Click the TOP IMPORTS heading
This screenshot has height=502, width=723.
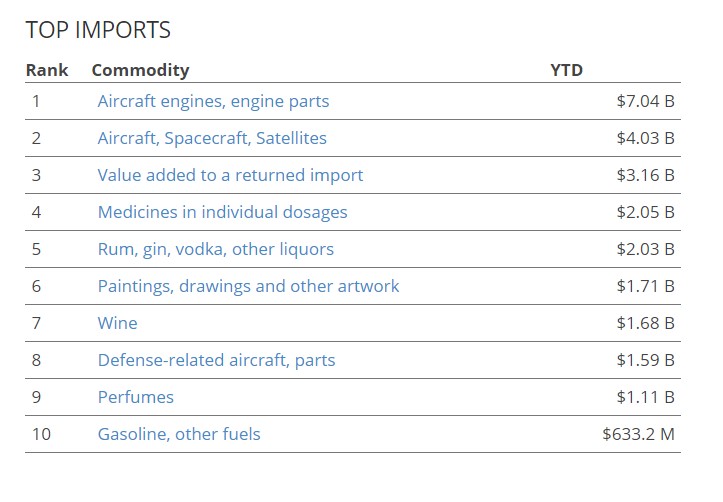(x=98, y=30)
